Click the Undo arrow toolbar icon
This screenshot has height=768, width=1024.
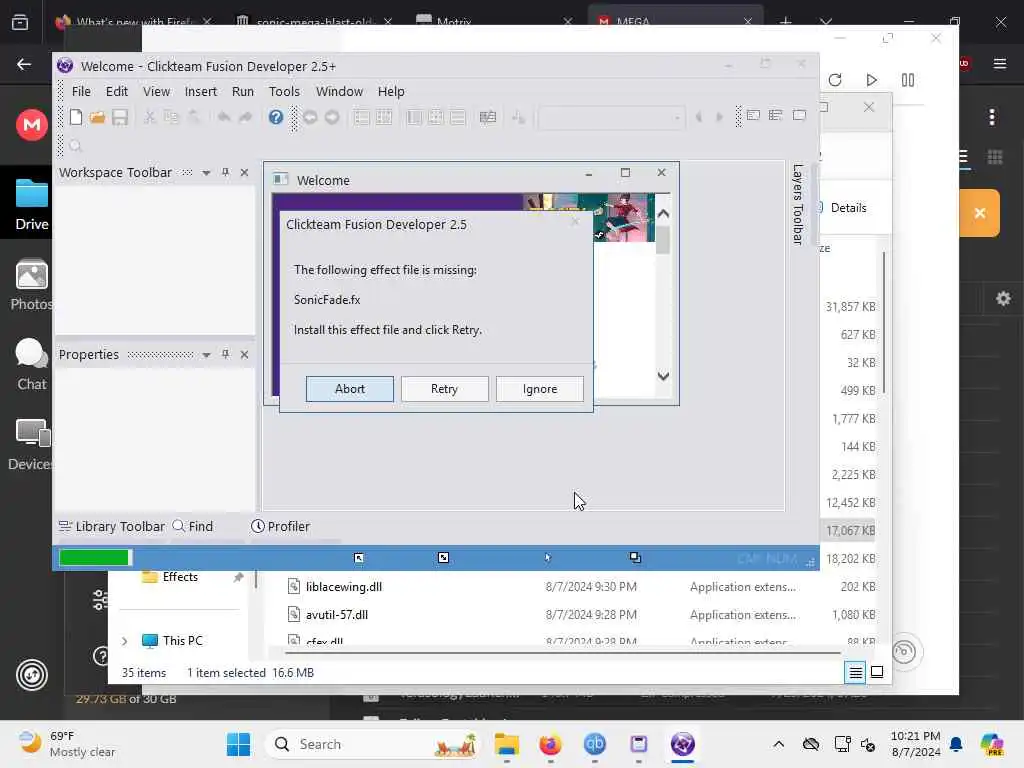click(224, 118)
